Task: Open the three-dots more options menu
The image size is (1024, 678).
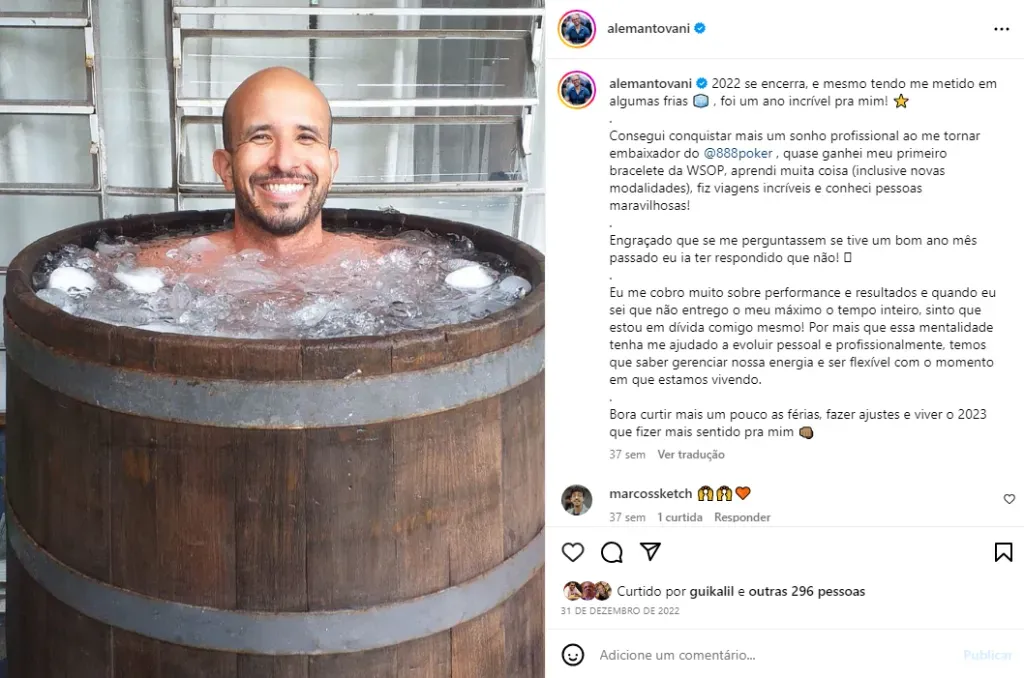Action: (1001, 29)
